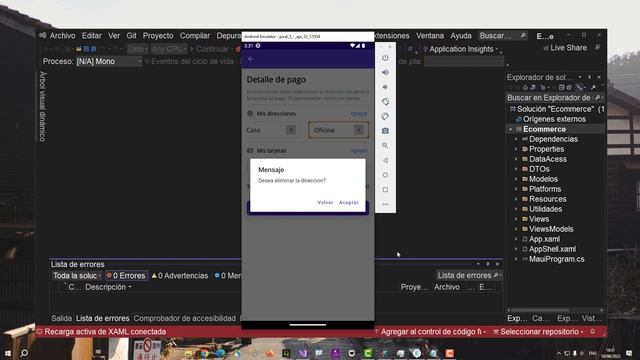The height and width of the screenshot is (360, 640).
Task: Select App.xaml in Solution Explorer
Action: 544,239
